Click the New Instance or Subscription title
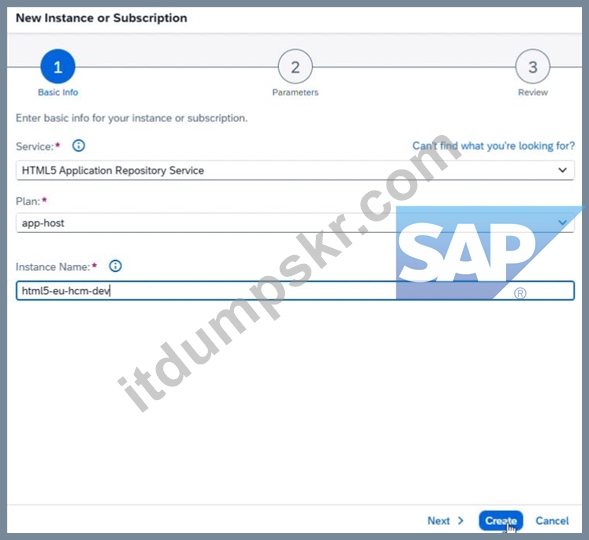Image resolution: width=589 pixels, height=540 pixels. [x=101, y=18]
